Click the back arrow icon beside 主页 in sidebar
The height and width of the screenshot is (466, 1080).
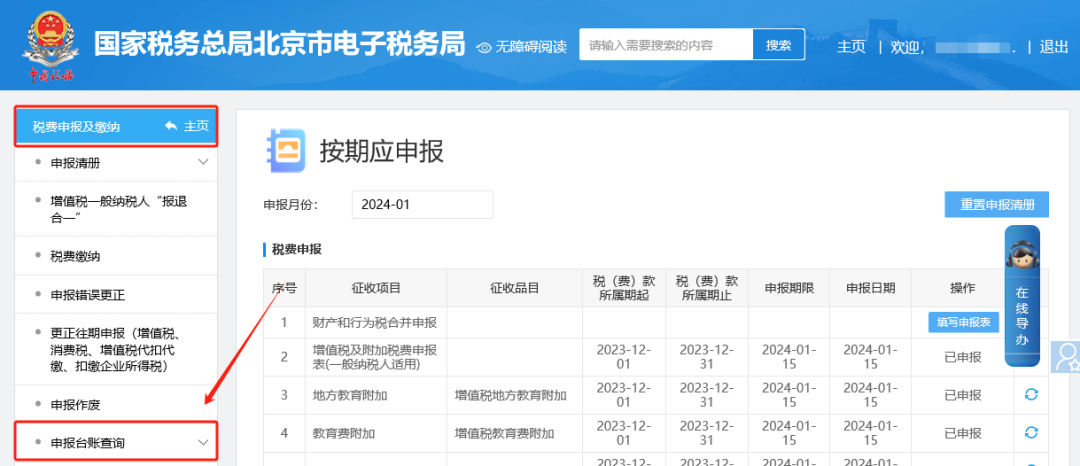click(x=171, y=127)
